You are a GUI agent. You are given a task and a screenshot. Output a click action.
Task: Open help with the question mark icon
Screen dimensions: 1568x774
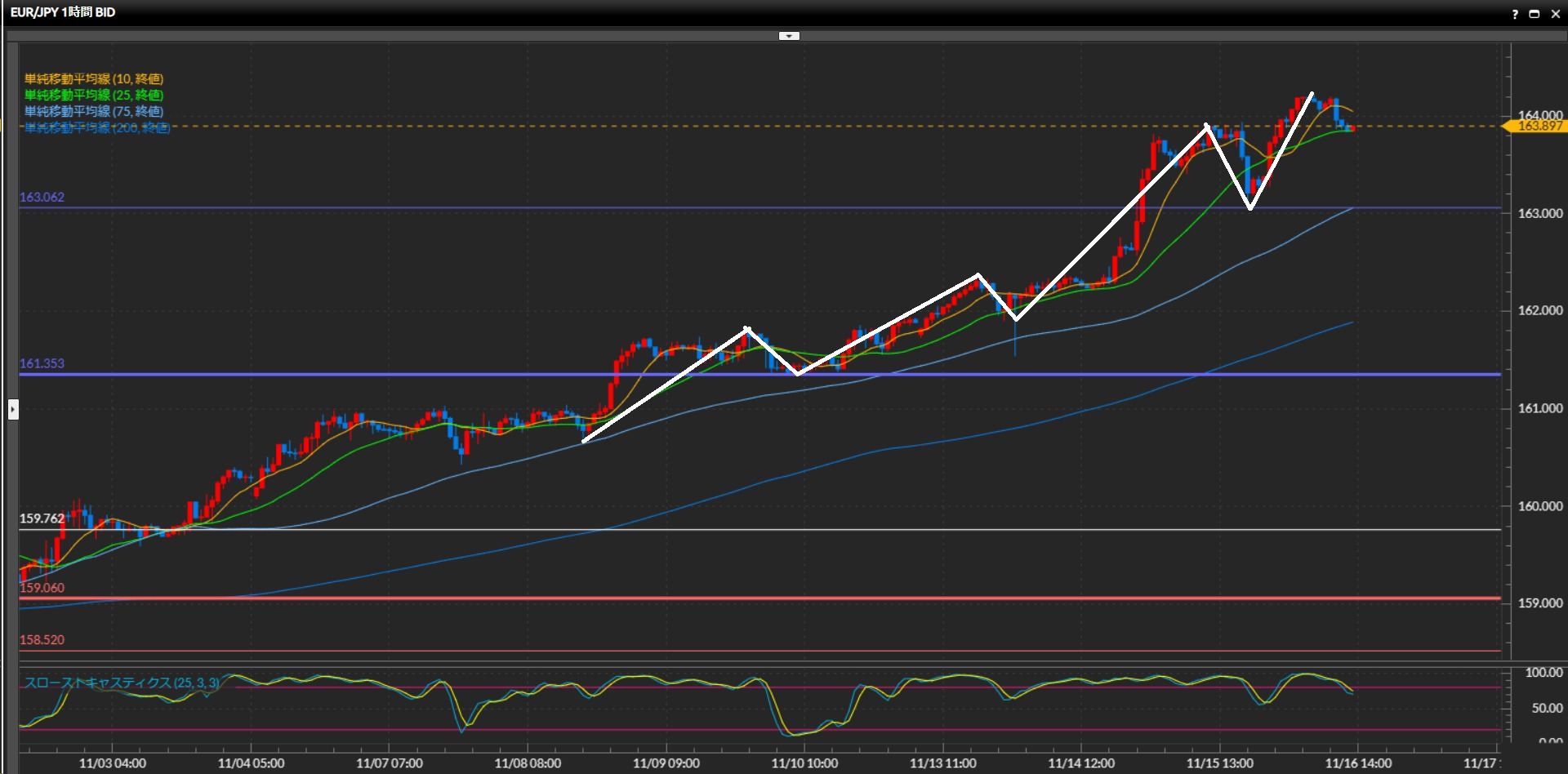(1515, 14)
